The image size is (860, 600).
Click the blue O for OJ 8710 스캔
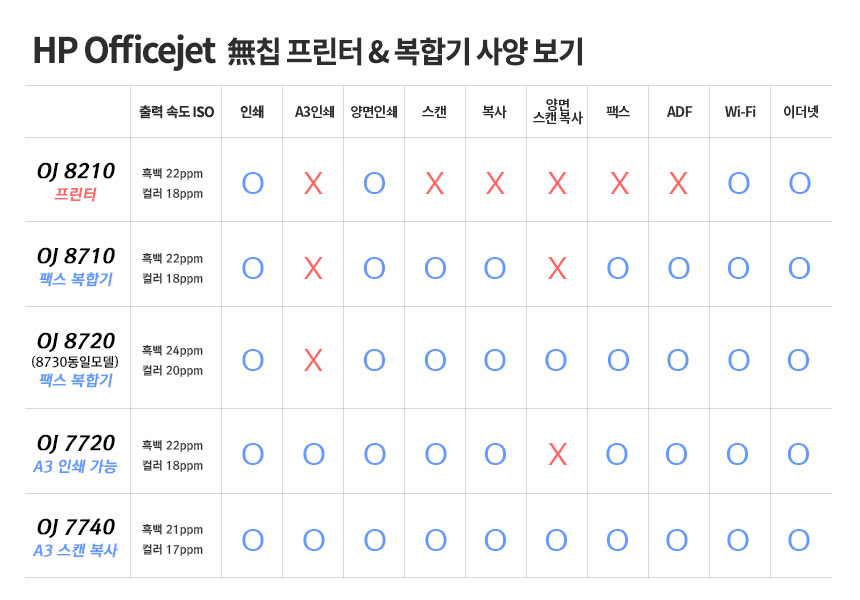coord(435,268)
